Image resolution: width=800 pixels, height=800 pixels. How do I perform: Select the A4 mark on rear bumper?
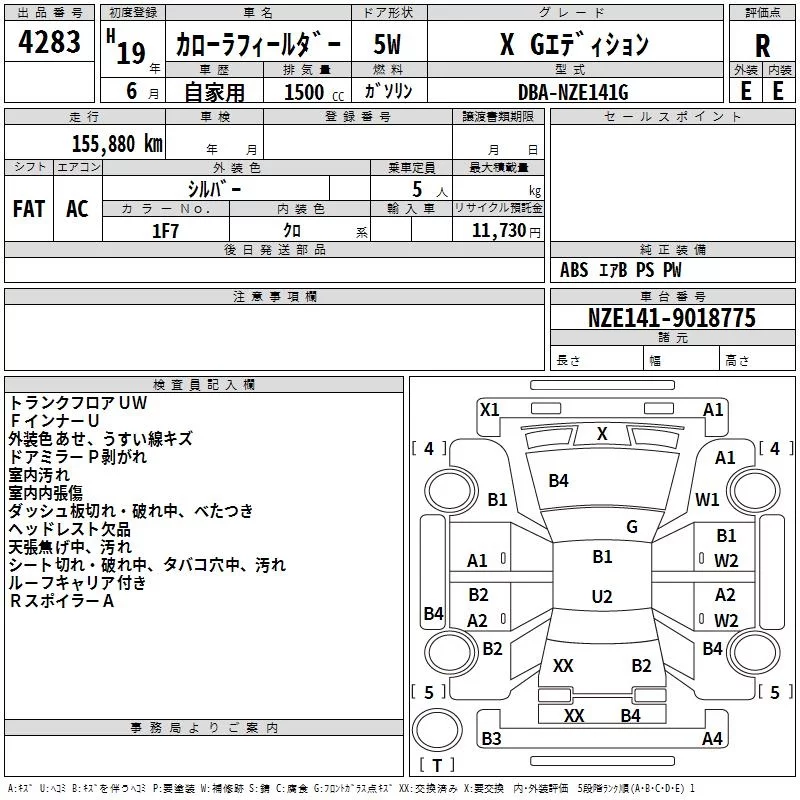[x=712, y=739]
